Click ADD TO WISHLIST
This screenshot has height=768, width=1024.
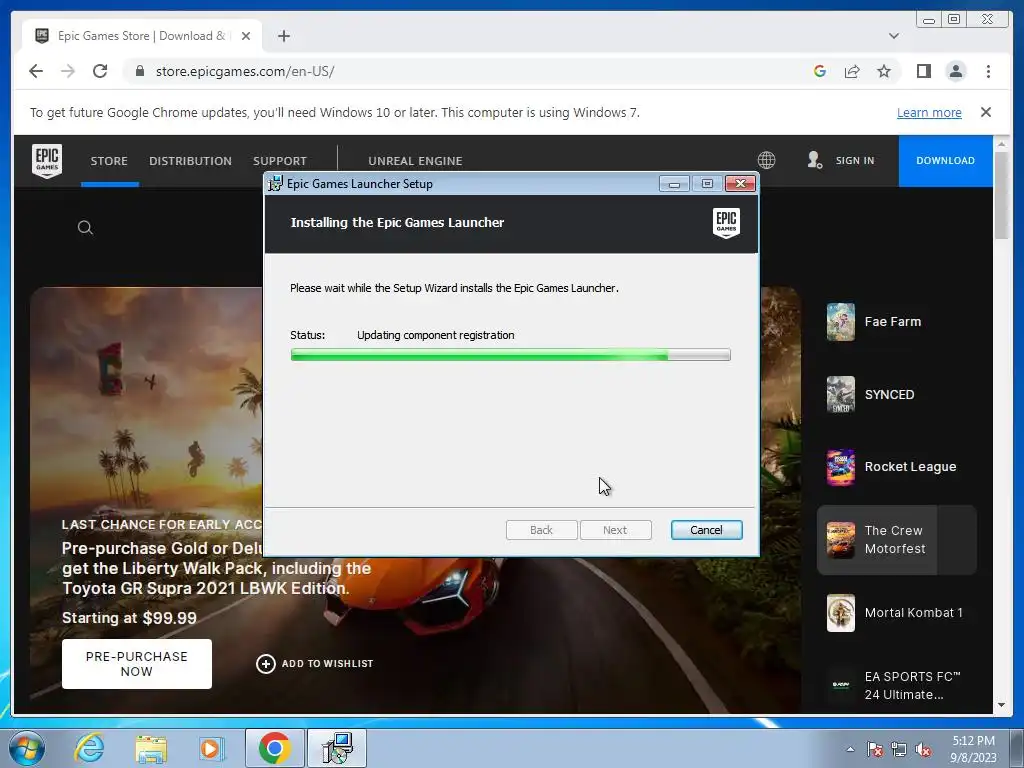click(315, 664)
